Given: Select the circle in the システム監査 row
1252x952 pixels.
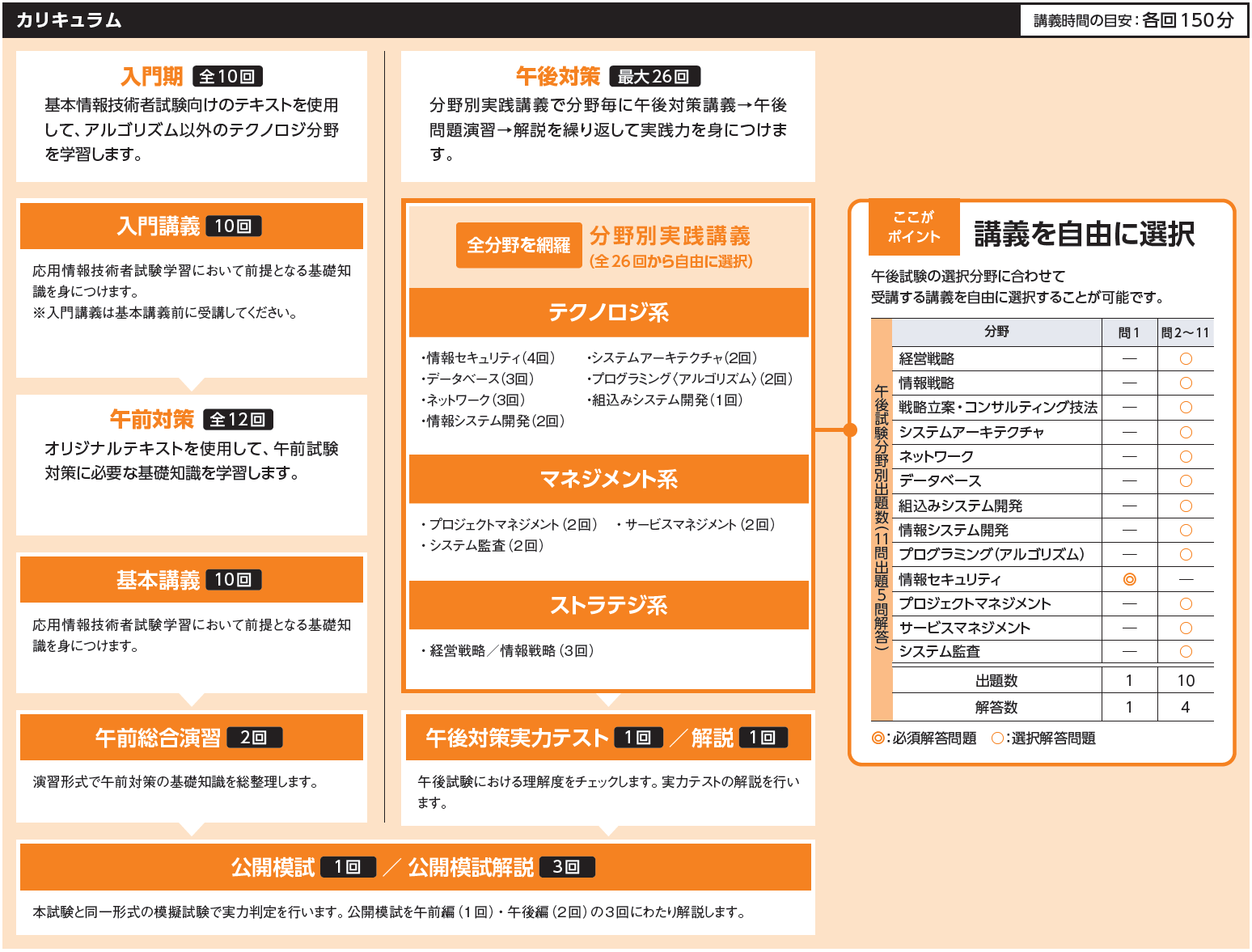Looking at the screenshot, I should 1186,652.
